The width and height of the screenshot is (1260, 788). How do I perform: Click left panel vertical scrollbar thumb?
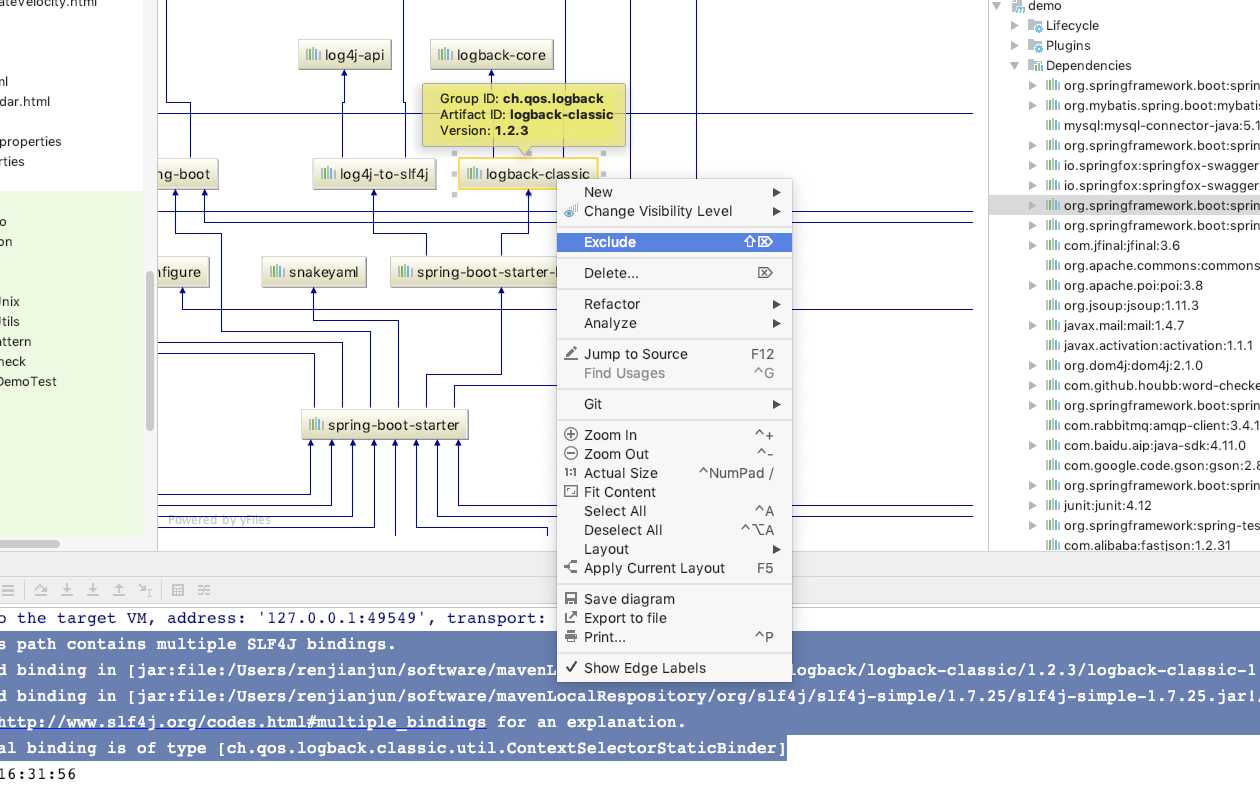150,350
